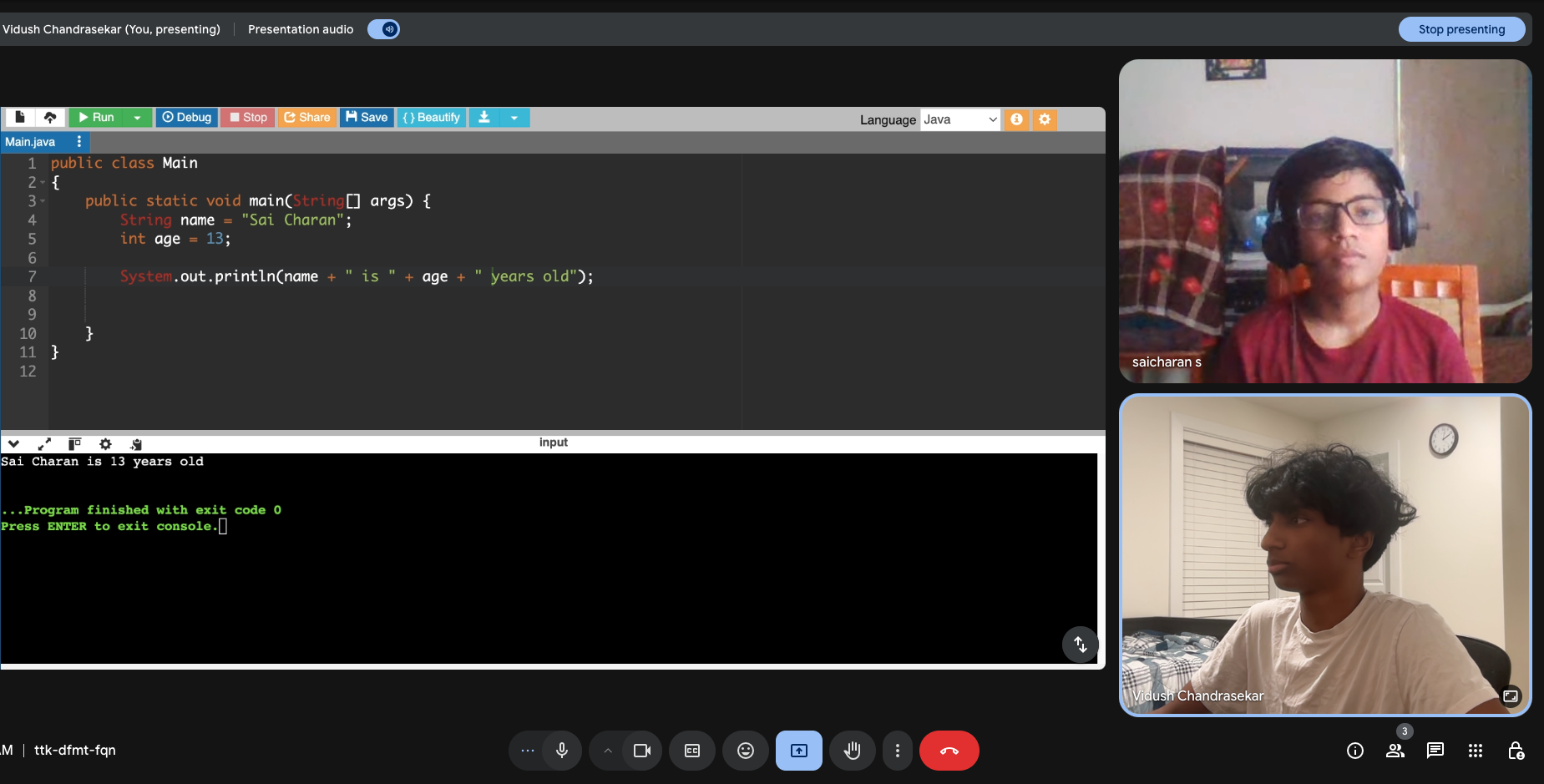Expand the Run options dropdown arrow
Viewport: 1544px width, 784px height.
138,118
